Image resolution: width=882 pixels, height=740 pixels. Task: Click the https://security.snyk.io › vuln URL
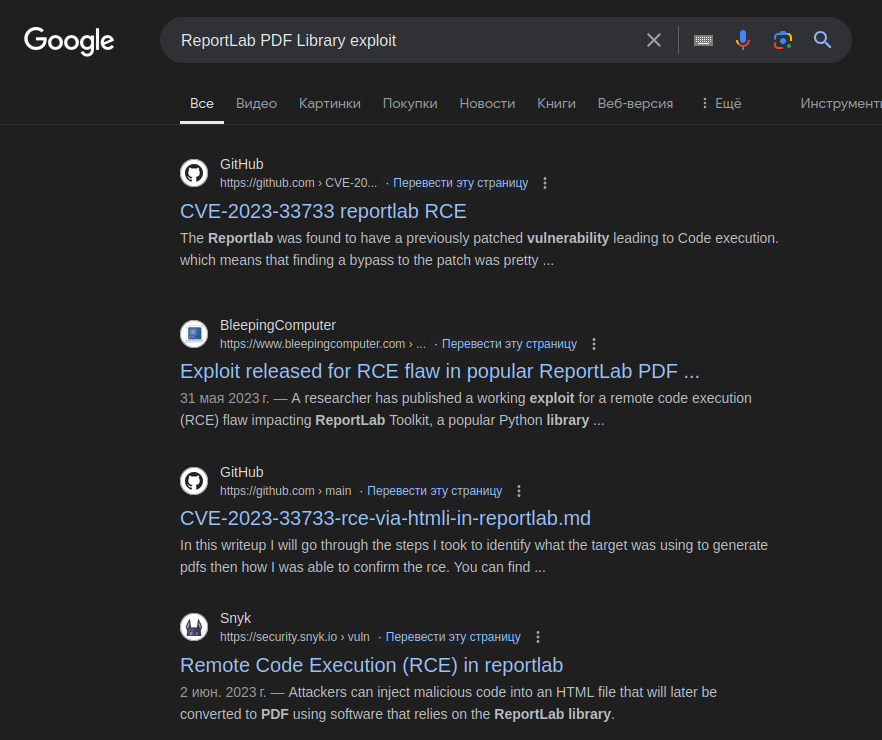pos(295,637)
